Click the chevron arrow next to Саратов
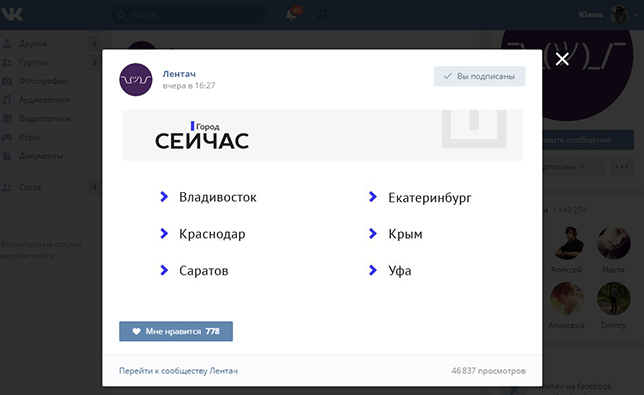Screen dimensions: 644x395 [x=164, y=270]
